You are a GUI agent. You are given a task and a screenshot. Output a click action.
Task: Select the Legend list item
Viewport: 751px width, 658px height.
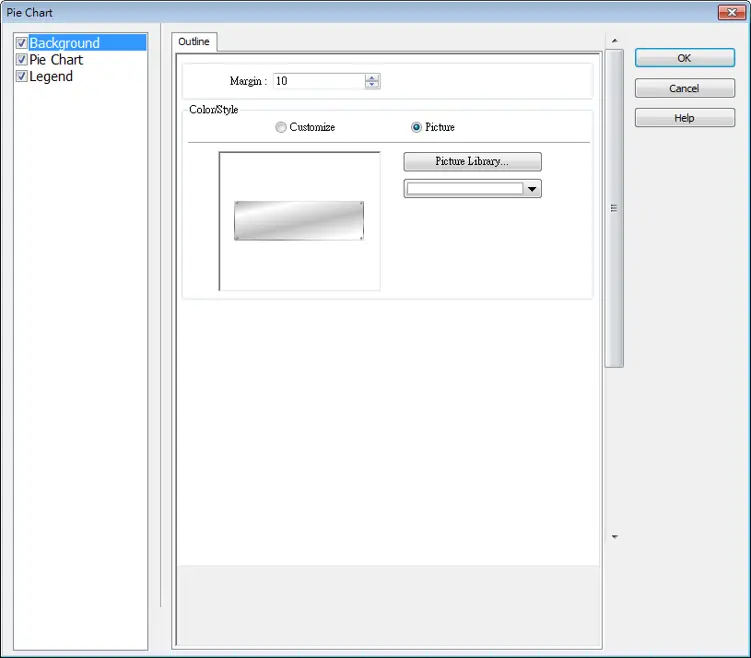[51, 76]
